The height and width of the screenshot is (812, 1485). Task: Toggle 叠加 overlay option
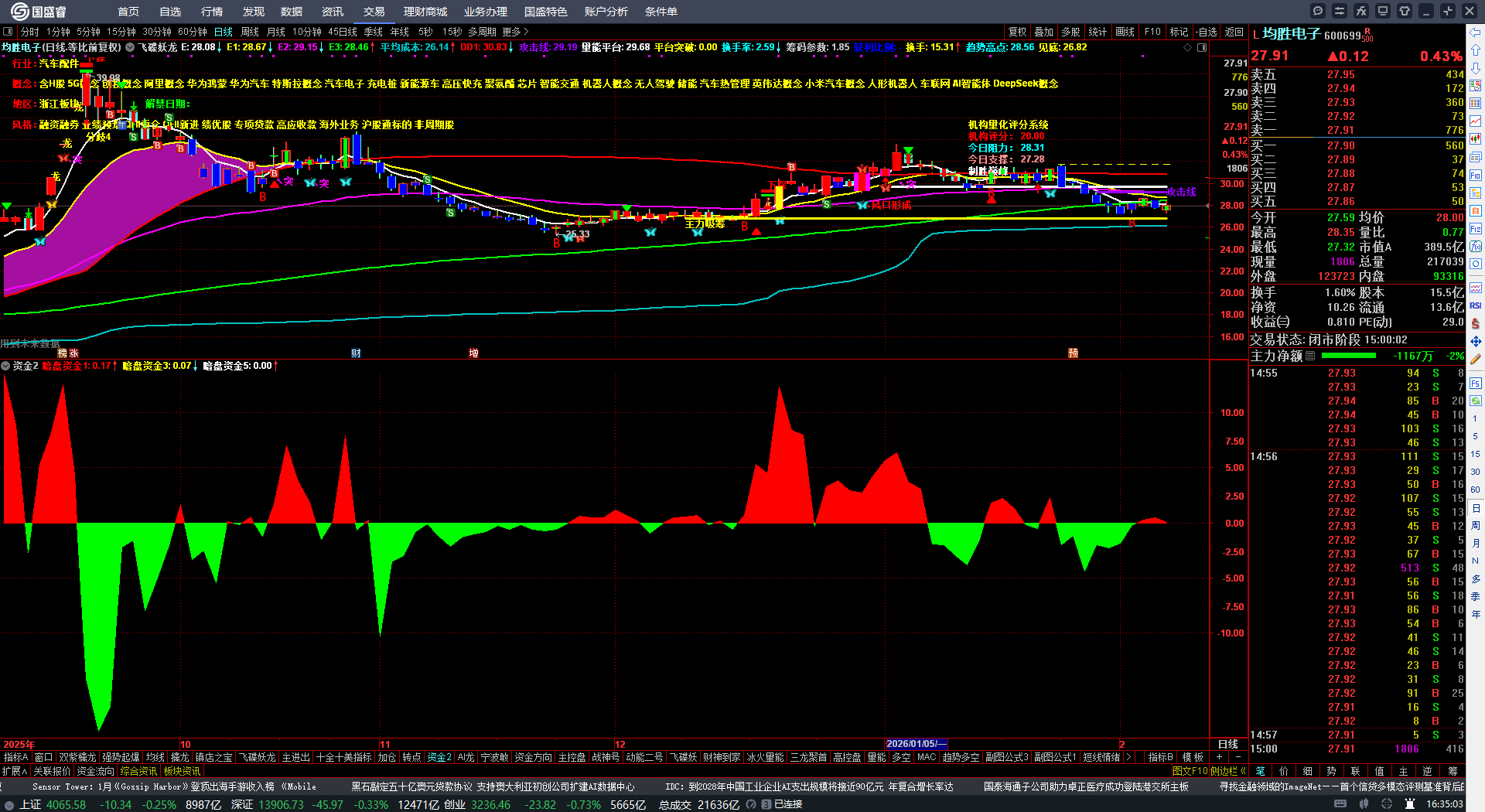pos(1044,32)
